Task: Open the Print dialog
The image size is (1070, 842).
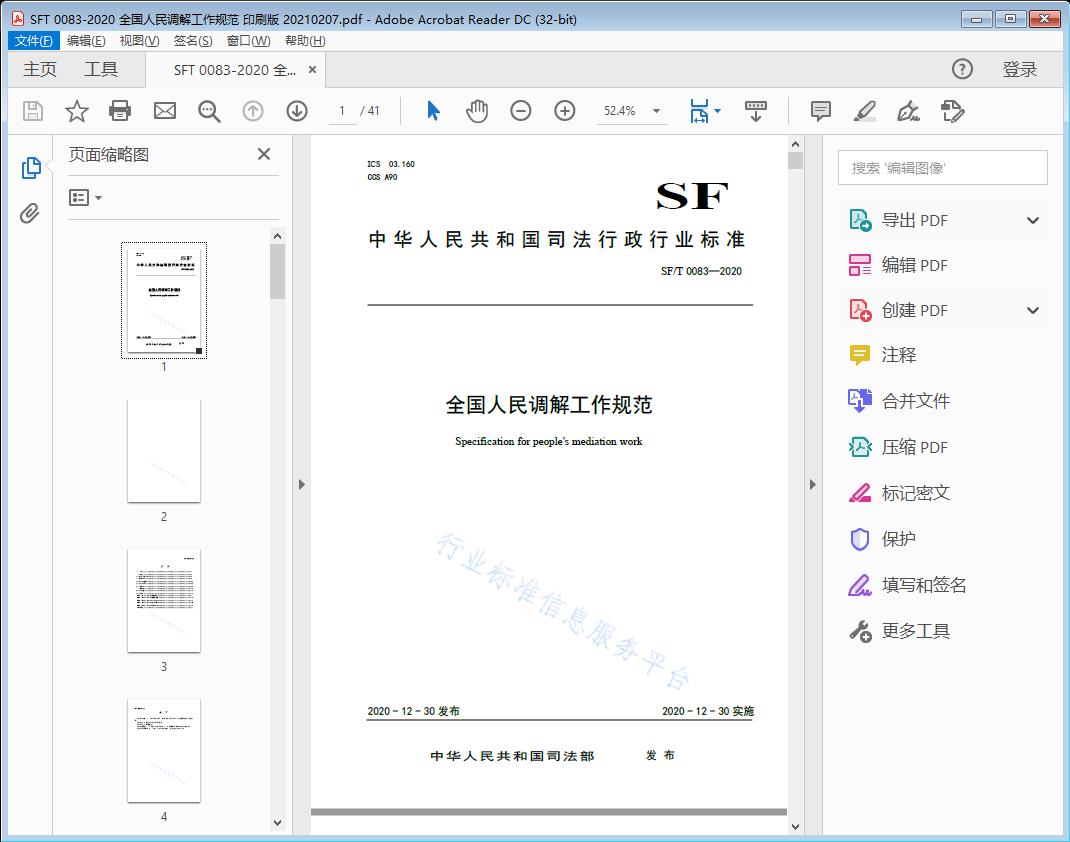Action: (x=120, y=111)
